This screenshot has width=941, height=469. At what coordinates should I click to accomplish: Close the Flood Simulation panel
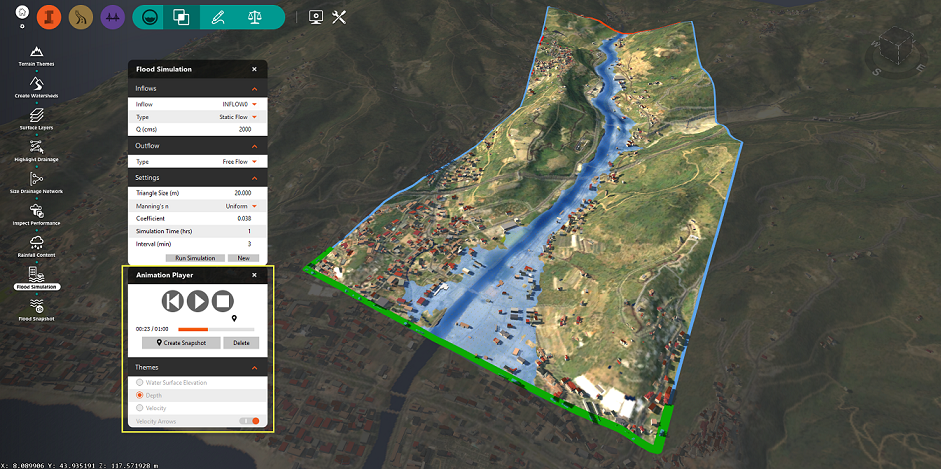pyautogui.click(x=254, y=70)
